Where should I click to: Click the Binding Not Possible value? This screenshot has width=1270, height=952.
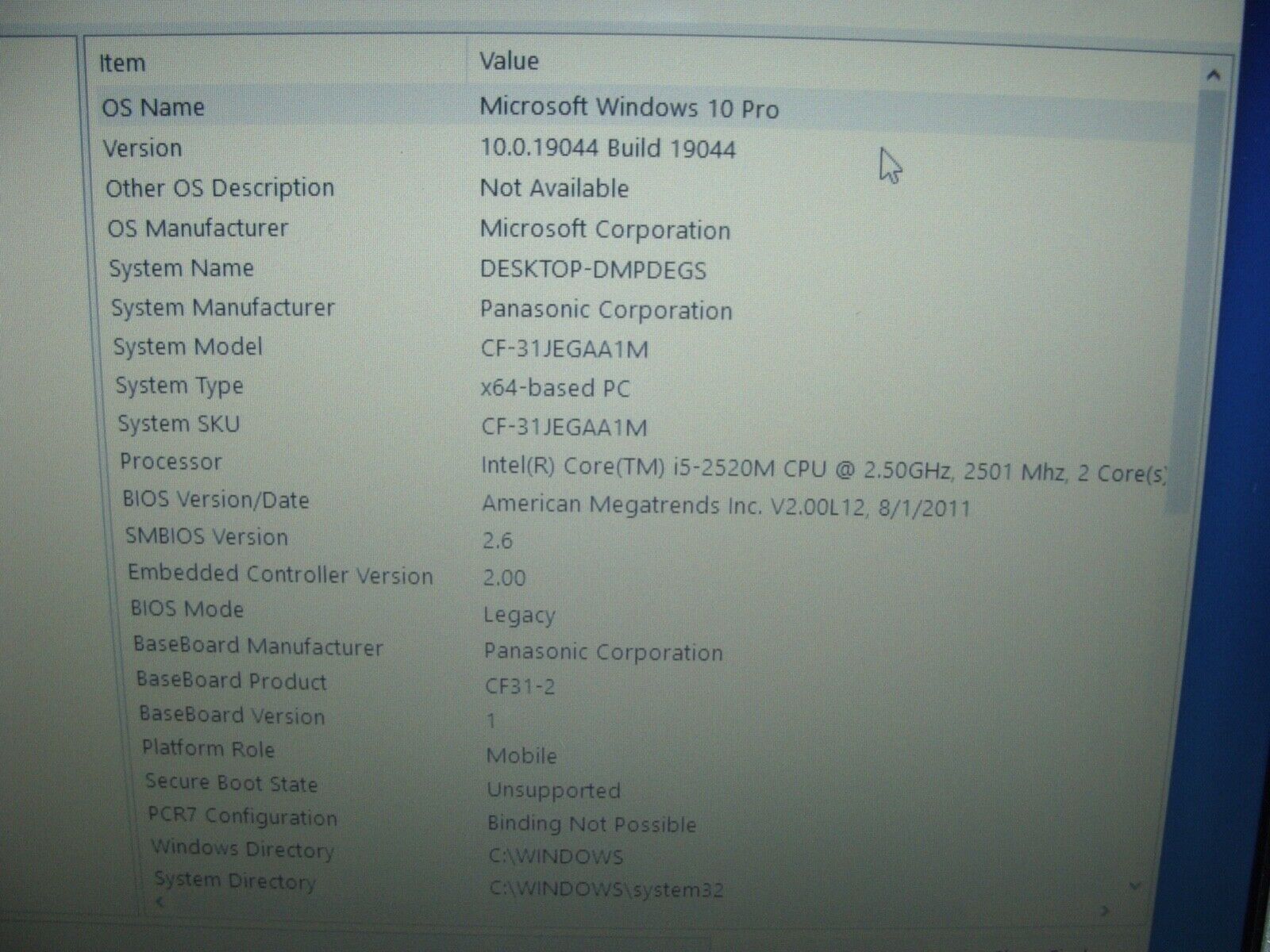[592, 824]
